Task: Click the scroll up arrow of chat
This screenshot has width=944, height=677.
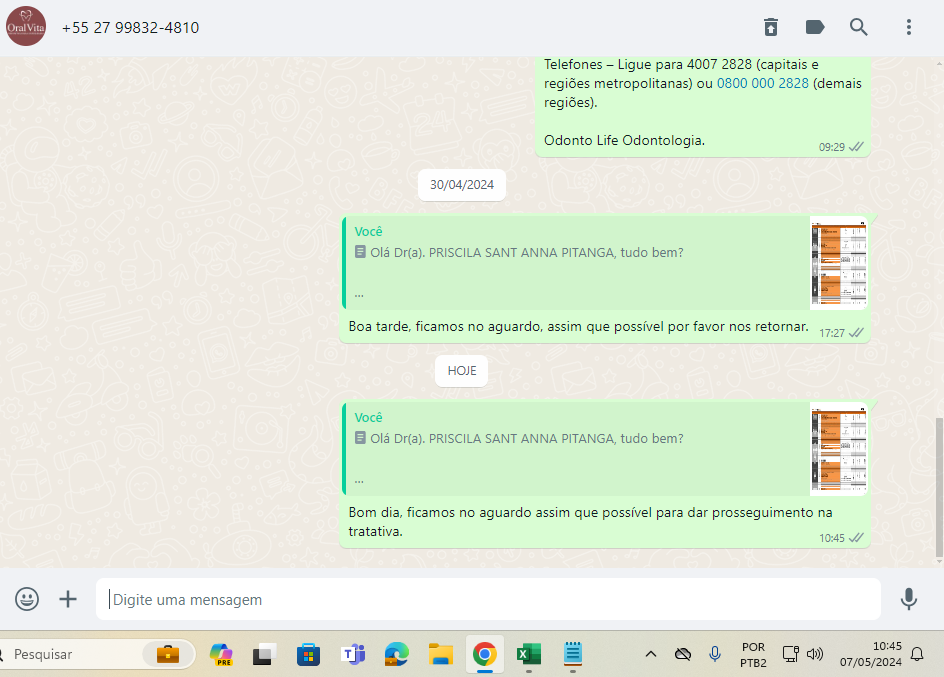Action: 939,63
